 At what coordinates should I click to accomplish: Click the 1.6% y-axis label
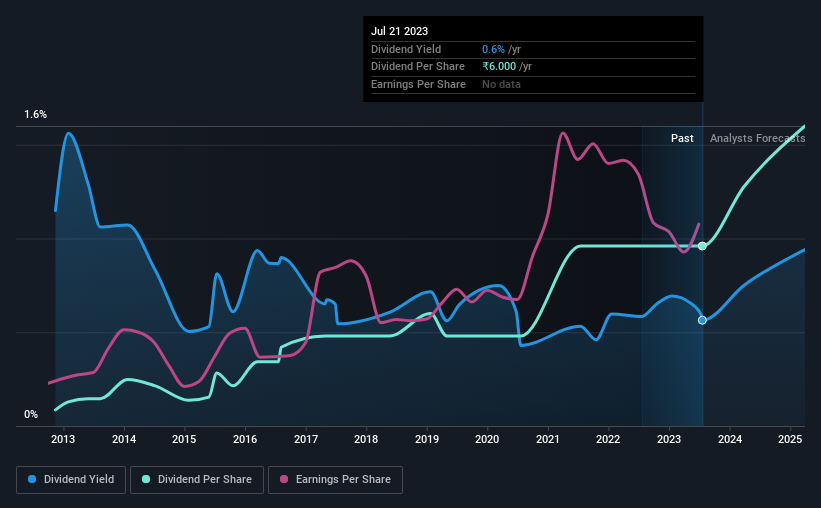(x=36, y=114)
